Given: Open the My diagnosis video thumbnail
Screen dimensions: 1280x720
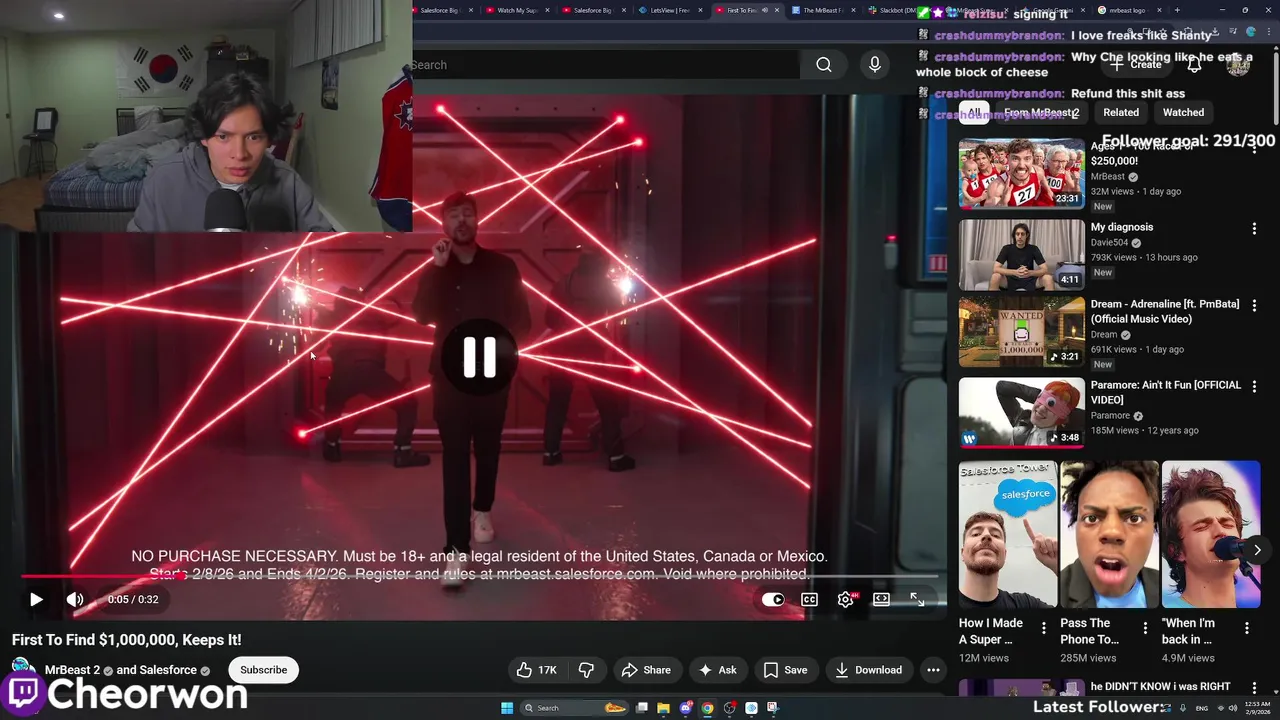Looking at the screenshot, I should [1021, 253].
